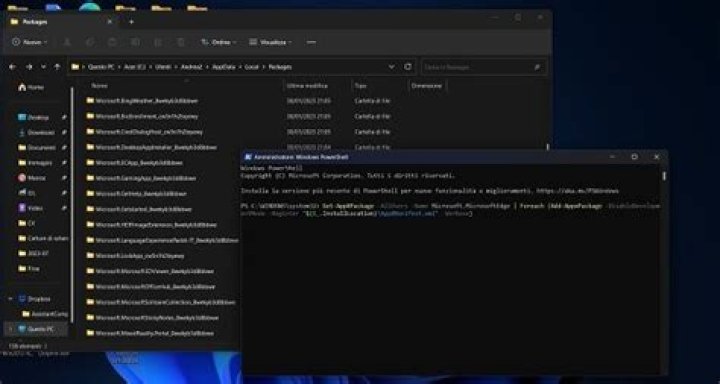Viewport: 720px width, 384px height.
Task: Select the Microsoft.MicrosoftSolitaireCollection folder
Action: (161, 302)
